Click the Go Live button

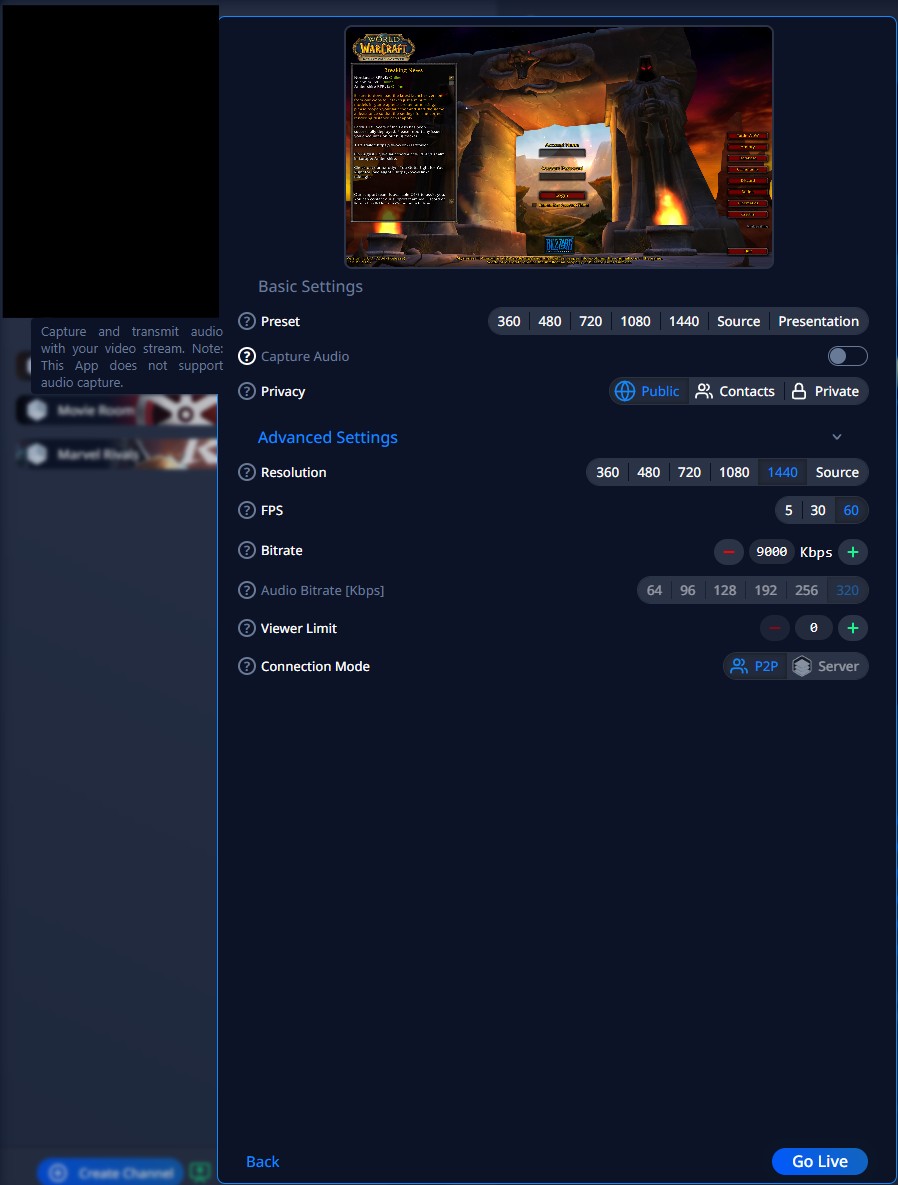[819, 1161]
